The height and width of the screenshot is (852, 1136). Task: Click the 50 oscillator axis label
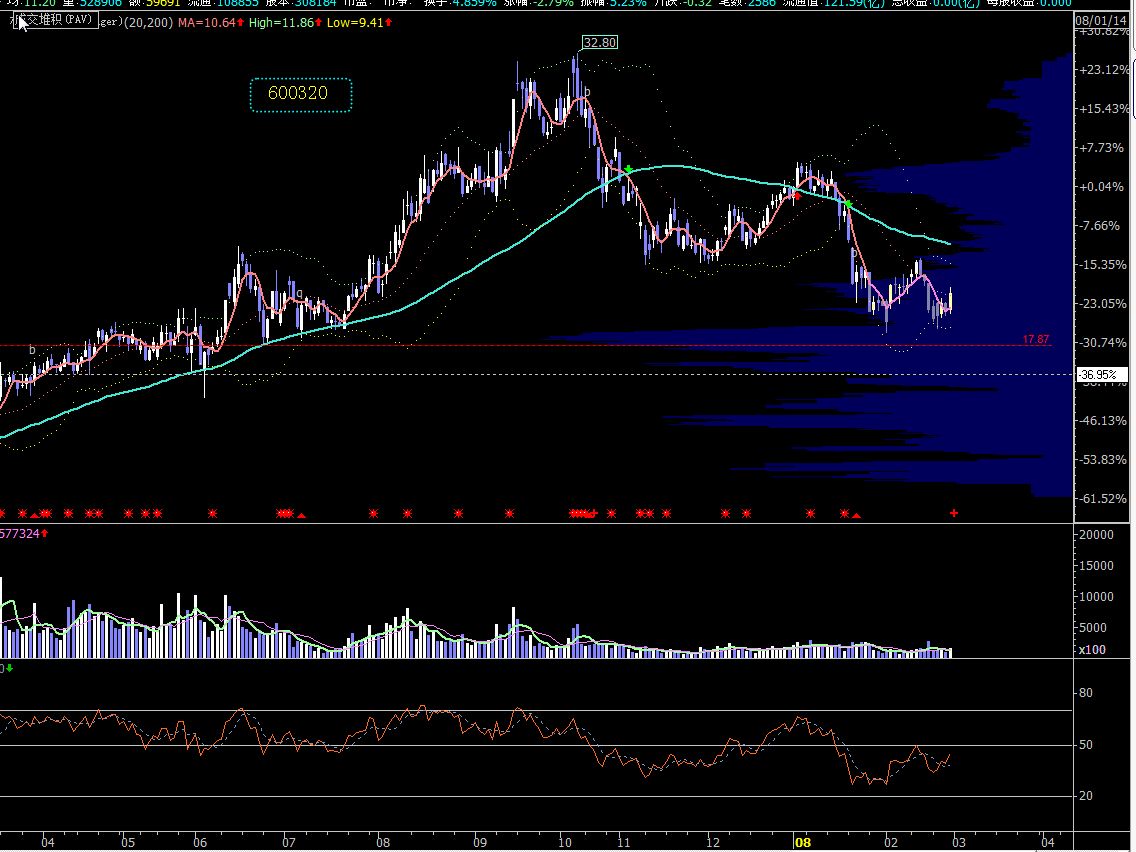click(x=1085, y=745)
